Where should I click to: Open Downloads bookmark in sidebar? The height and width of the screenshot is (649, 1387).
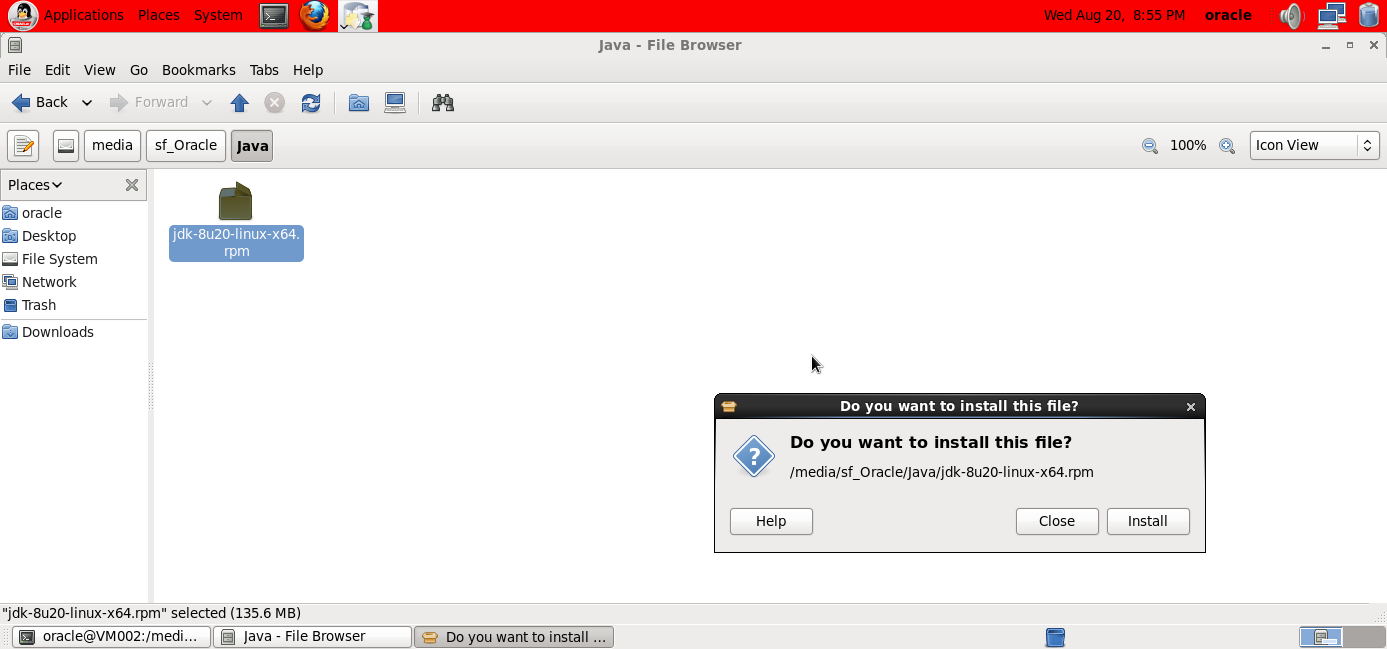58,332
